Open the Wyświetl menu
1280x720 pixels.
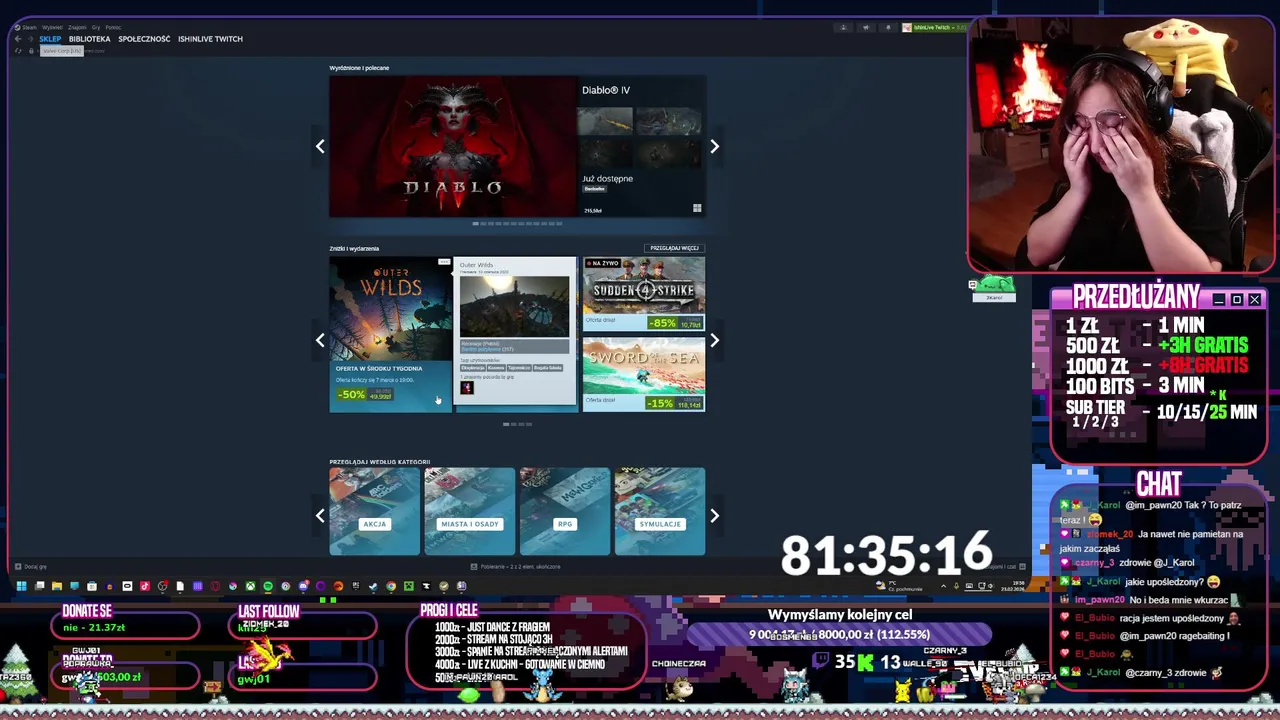click(x=52, y=27)
